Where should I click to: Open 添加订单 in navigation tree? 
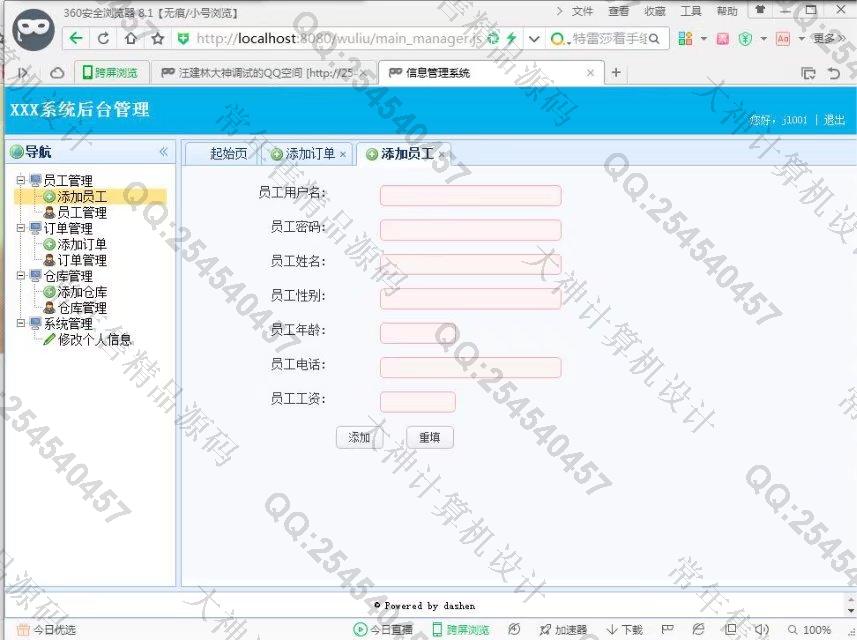point(82,244)
